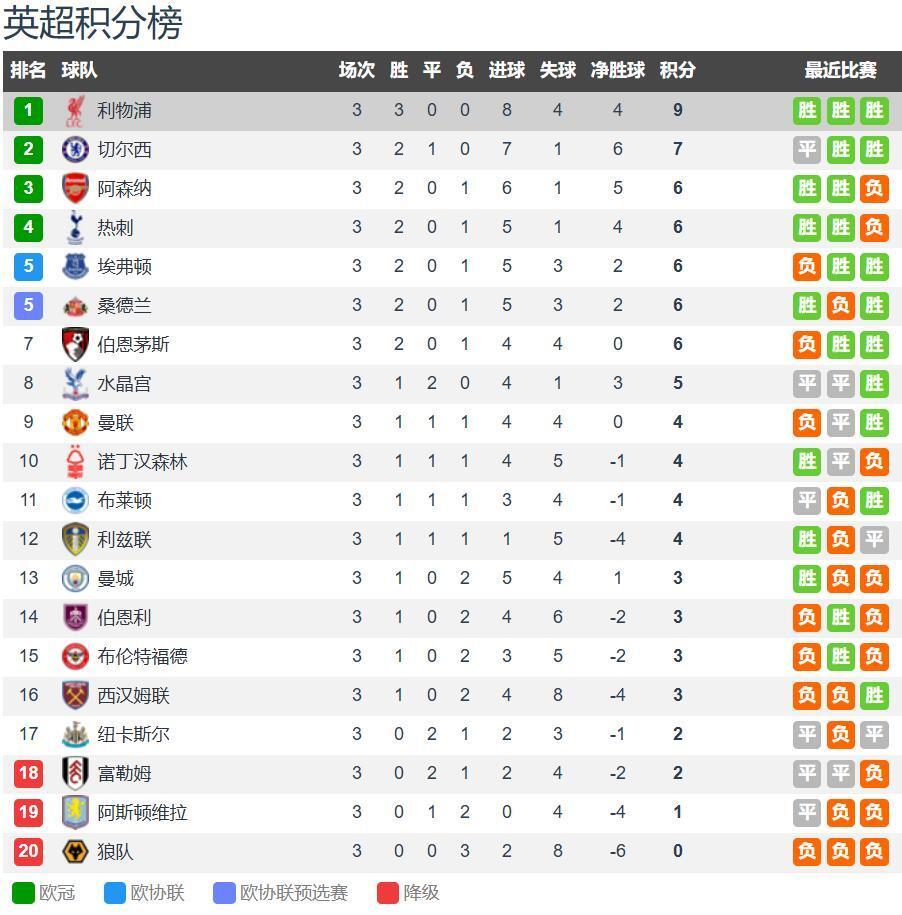
Task: Open the 利物浦 team link
Action: [124, 110]
